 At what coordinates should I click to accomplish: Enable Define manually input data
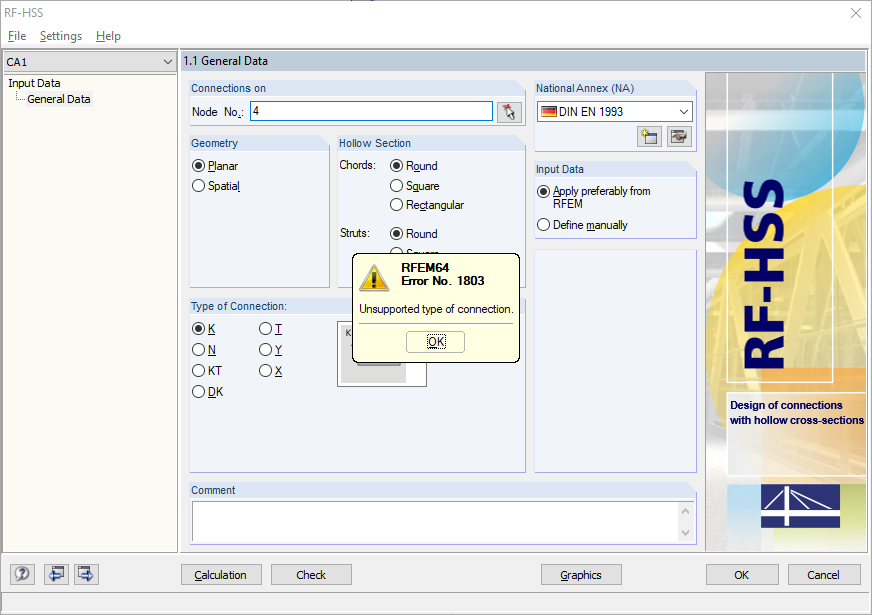542,225
